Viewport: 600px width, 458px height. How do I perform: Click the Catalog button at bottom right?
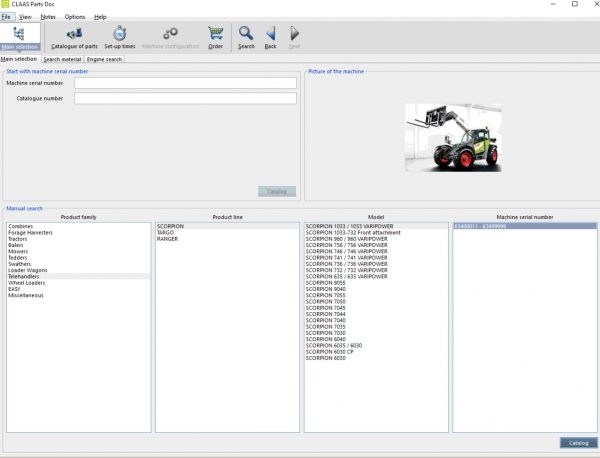[x=579, y=443]
